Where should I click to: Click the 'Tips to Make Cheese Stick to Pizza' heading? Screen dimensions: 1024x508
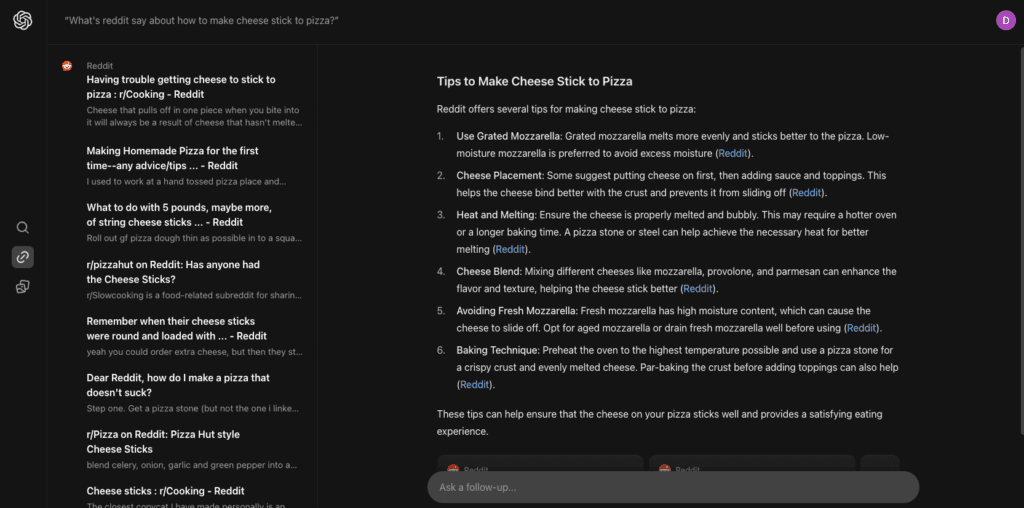[x=534, y=82]
